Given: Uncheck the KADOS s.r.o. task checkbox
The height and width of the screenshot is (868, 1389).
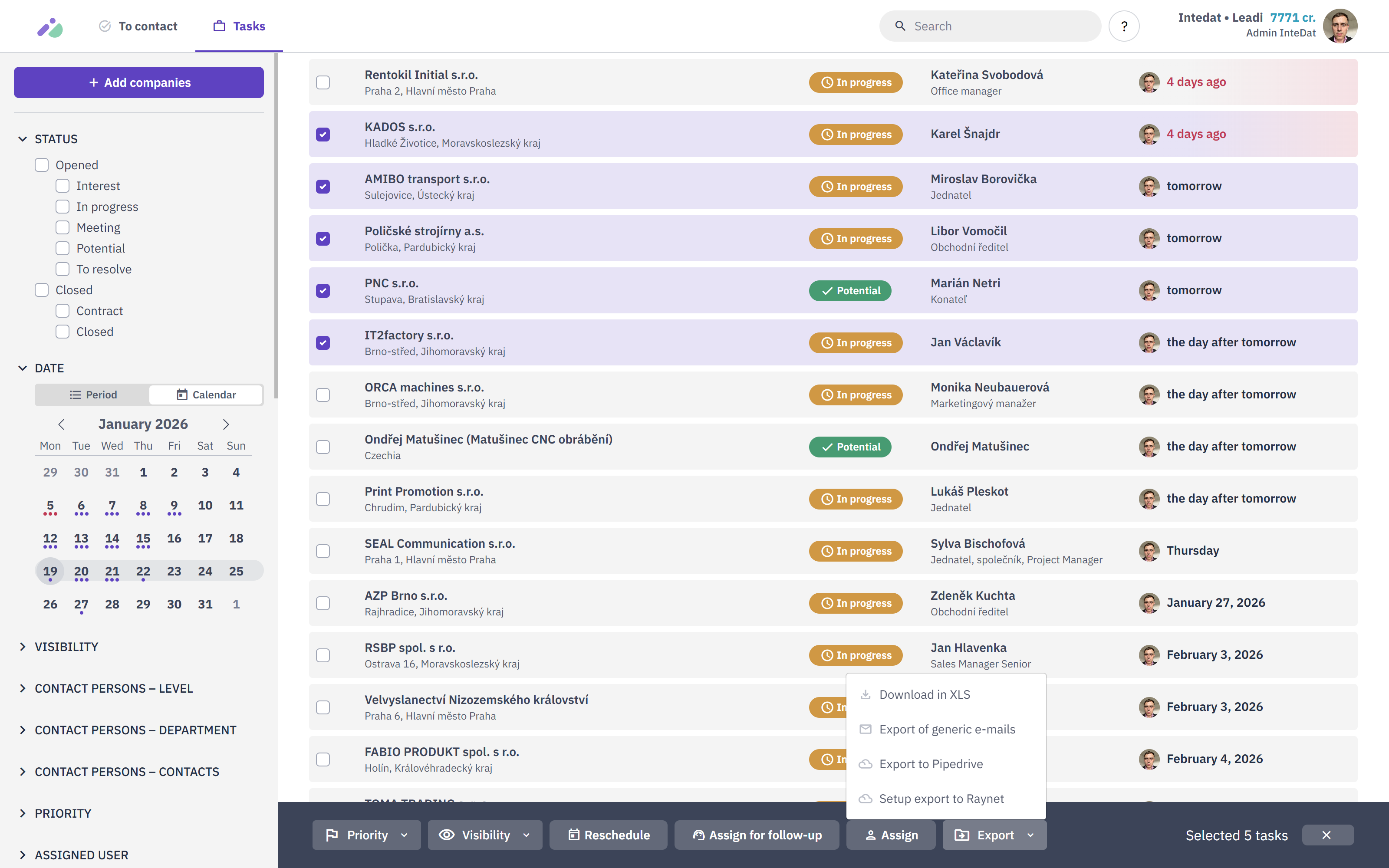Looking at the screenshot, I should pos(323,135).
